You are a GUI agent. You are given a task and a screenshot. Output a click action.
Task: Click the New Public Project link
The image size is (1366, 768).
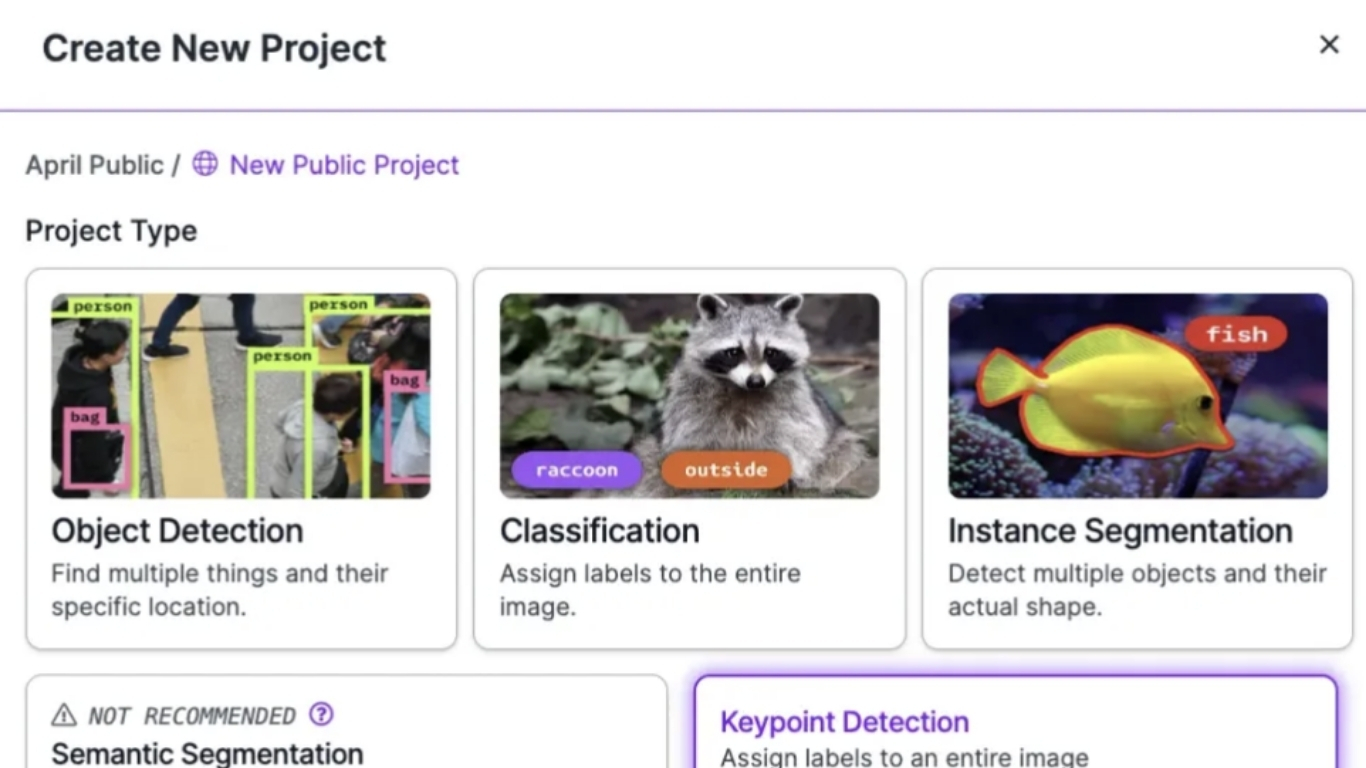[x=344, y=165]
